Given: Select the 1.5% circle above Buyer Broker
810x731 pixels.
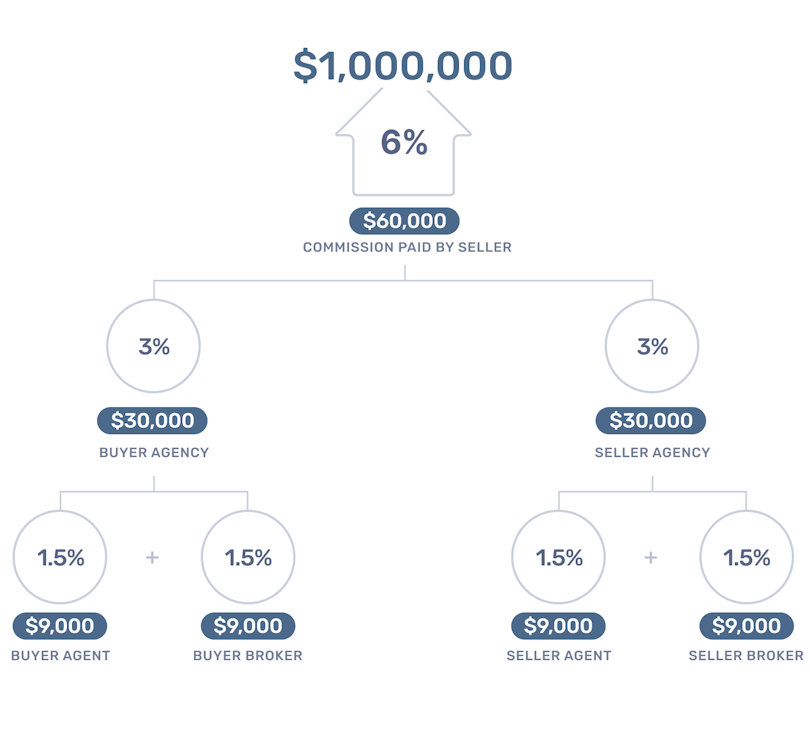Looking at the screenshot, I should [248, 557].
